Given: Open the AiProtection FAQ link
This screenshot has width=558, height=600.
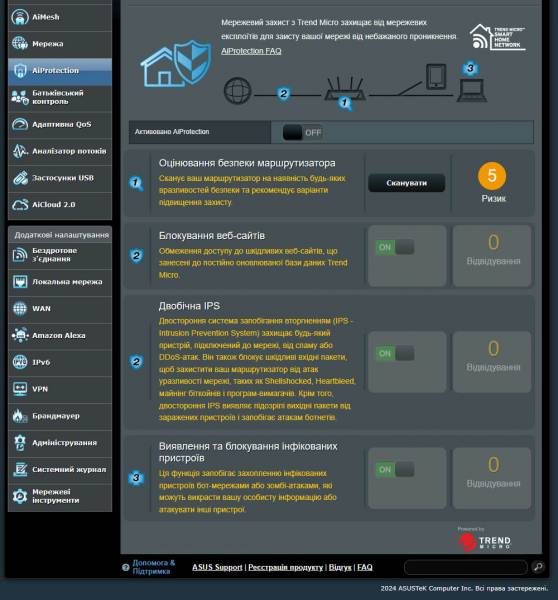Looking at the screenshot, I should click(251, 51).
